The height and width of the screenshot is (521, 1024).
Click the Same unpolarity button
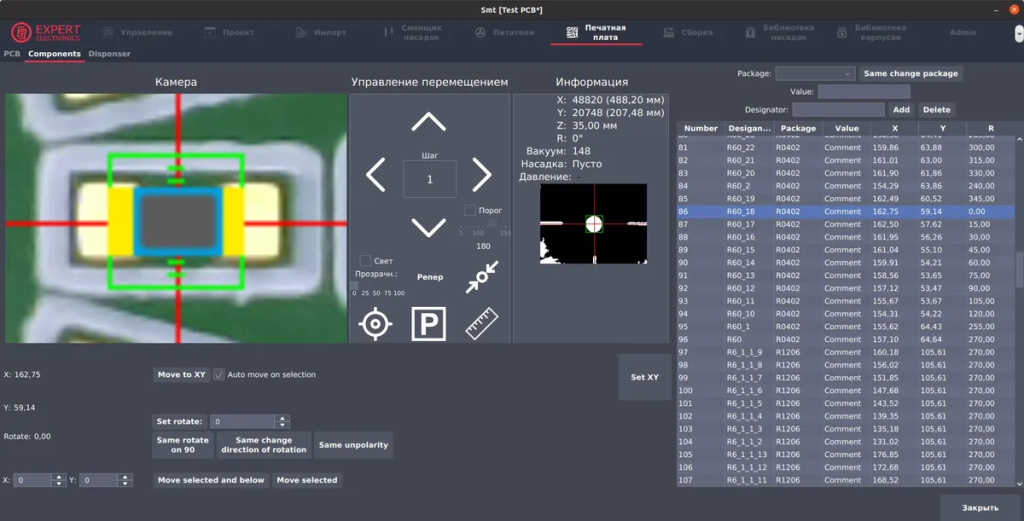coord(353,445)
